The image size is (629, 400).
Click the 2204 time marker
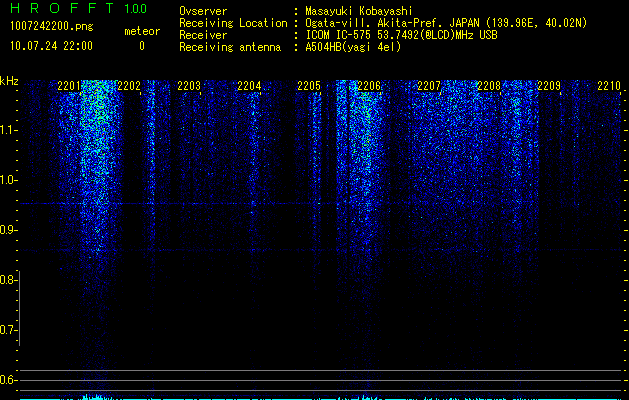pyautogui.click(x=249, y=86)
